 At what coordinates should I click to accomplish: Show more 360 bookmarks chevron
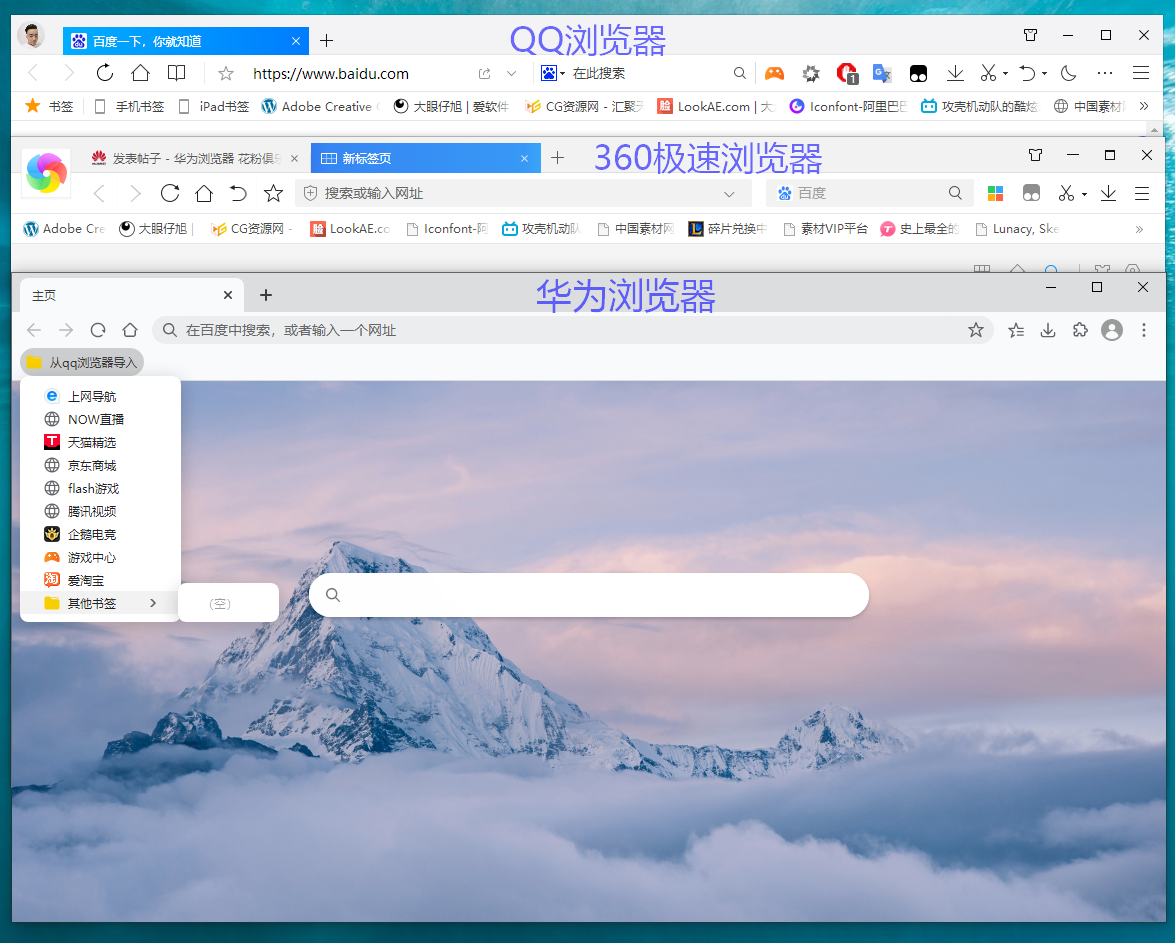click(1139, 229)
